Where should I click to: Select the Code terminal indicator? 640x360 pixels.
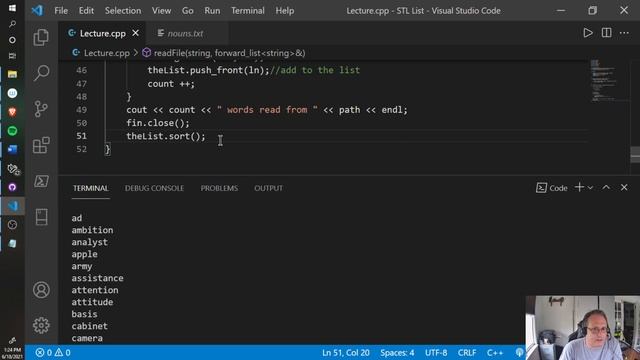point(551,188)
